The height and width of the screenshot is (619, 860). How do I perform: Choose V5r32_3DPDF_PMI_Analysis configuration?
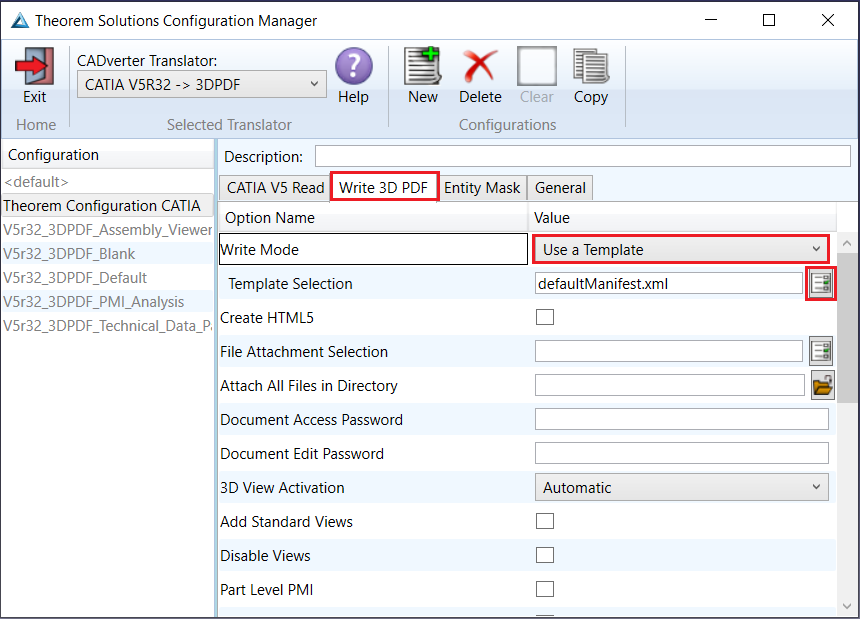[x=108, y=302]
